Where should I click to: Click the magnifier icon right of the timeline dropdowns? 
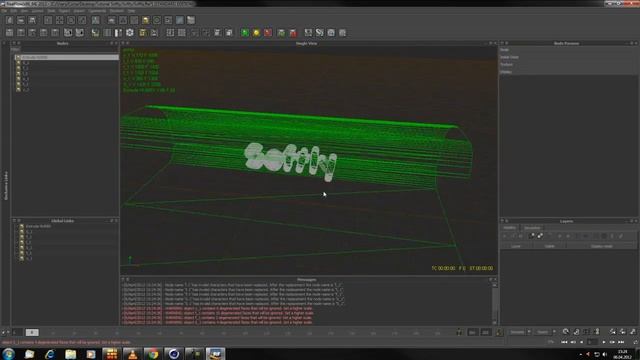[x=566, y=332]
